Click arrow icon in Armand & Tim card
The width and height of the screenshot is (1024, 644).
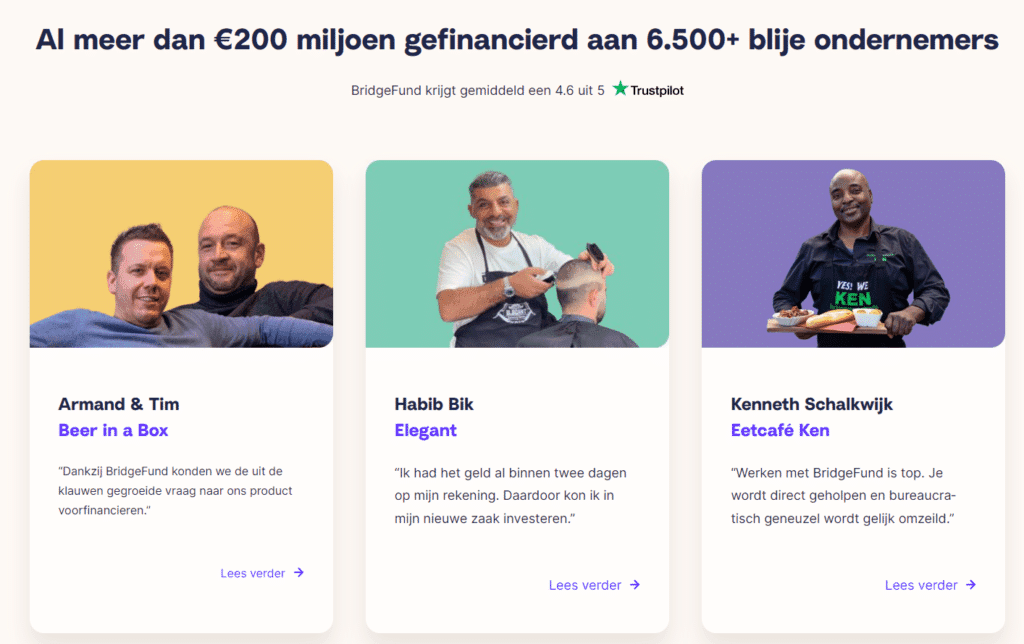tap(299, 573)
